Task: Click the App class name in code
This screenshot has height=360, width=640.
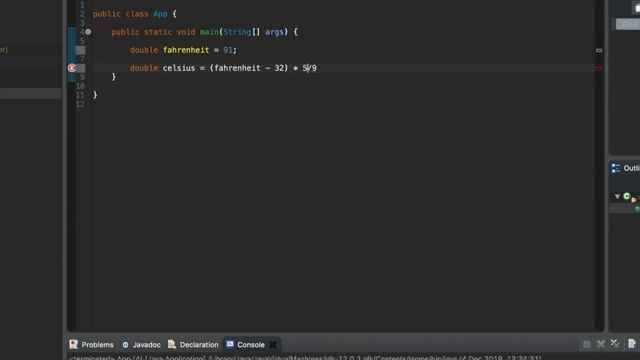Action: (160, 14)
